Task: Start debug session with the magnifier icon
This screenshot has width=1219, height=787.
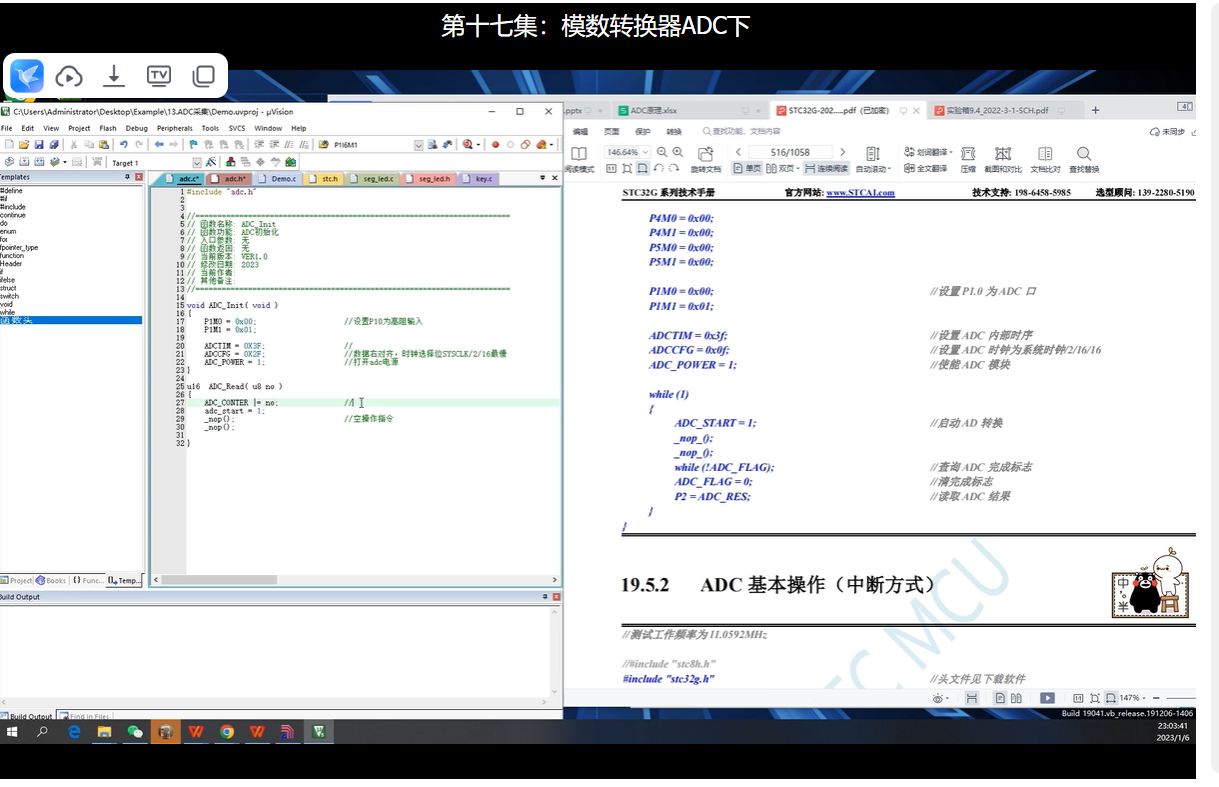Action: [467, 145]
